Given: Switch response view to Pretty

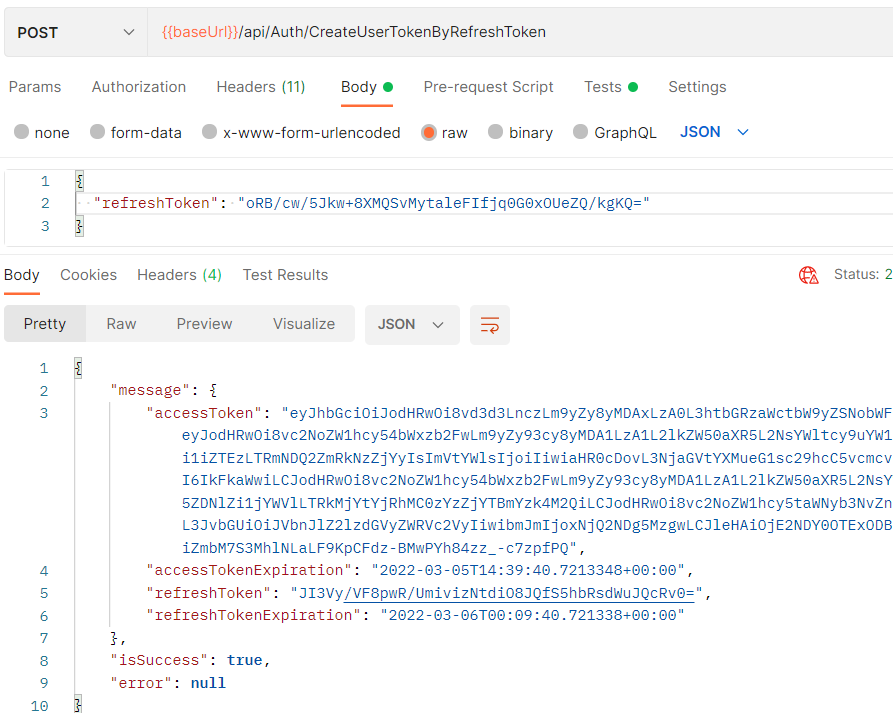Looking at the screenshot, I should pyautogui.click(x=45, y=323).
